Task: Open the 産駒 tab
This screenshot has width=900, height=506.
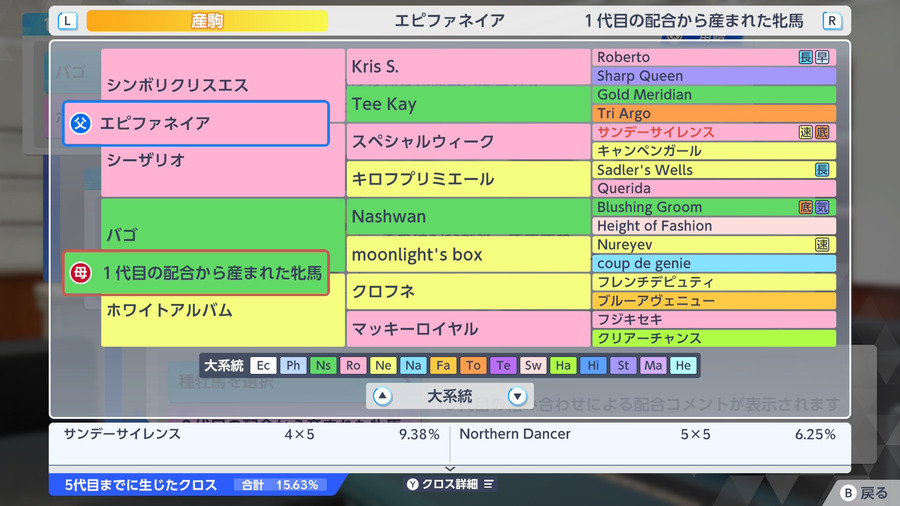Action: click(207, 21)
